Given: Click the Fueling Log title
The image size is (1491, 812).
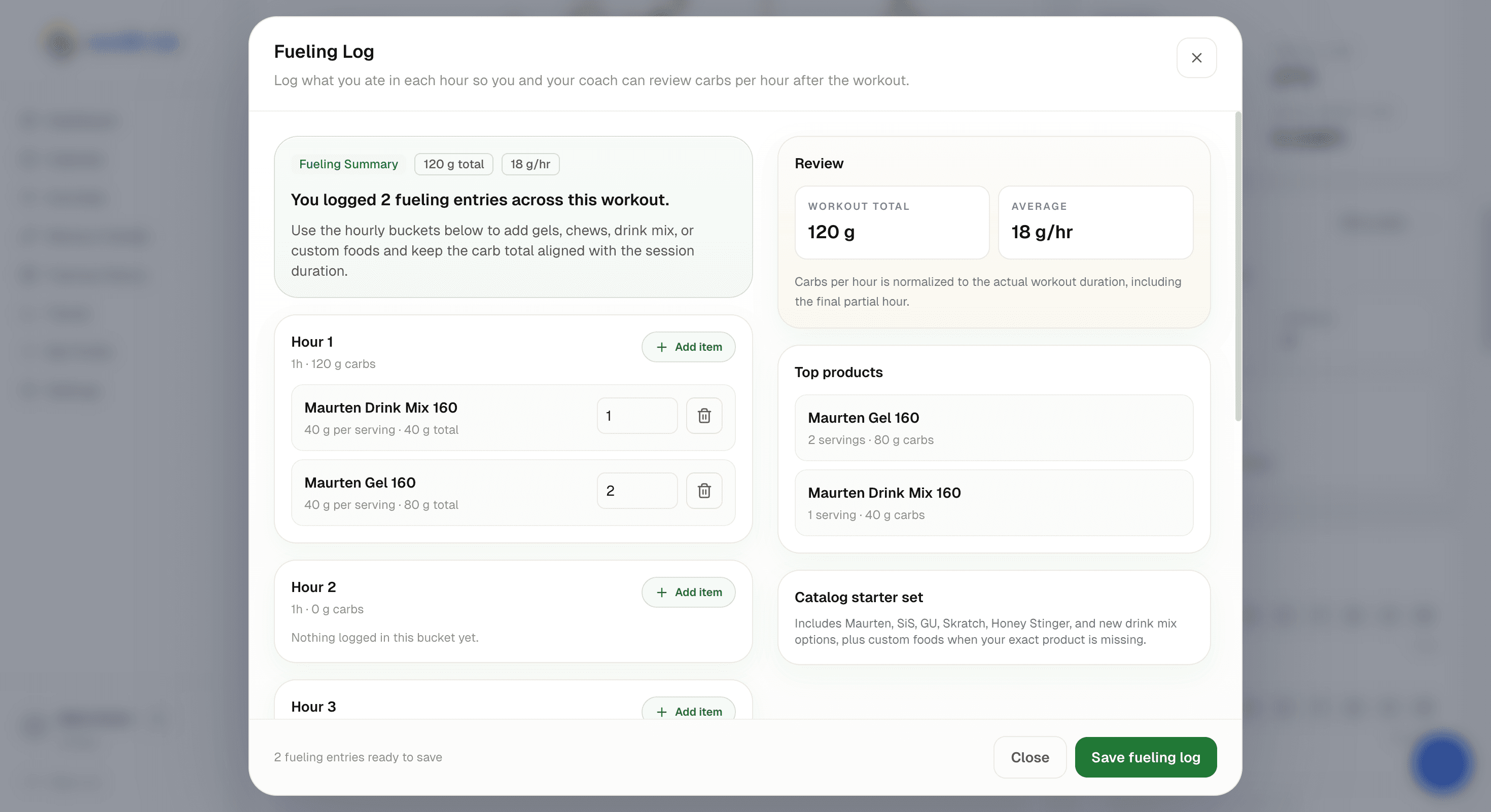Looking at the screenshot, I should point(324,52).
